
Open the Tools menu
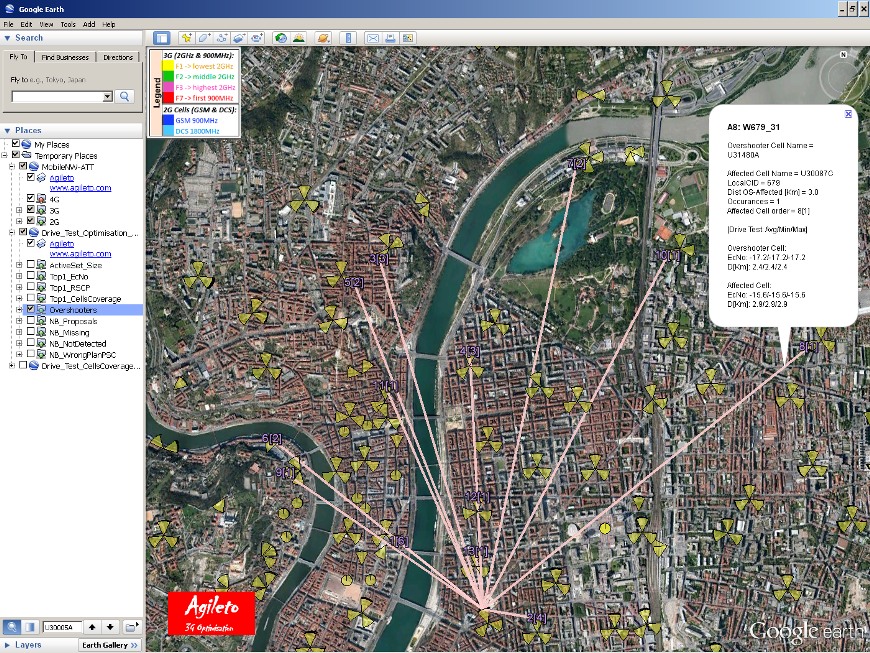[67, 23]
